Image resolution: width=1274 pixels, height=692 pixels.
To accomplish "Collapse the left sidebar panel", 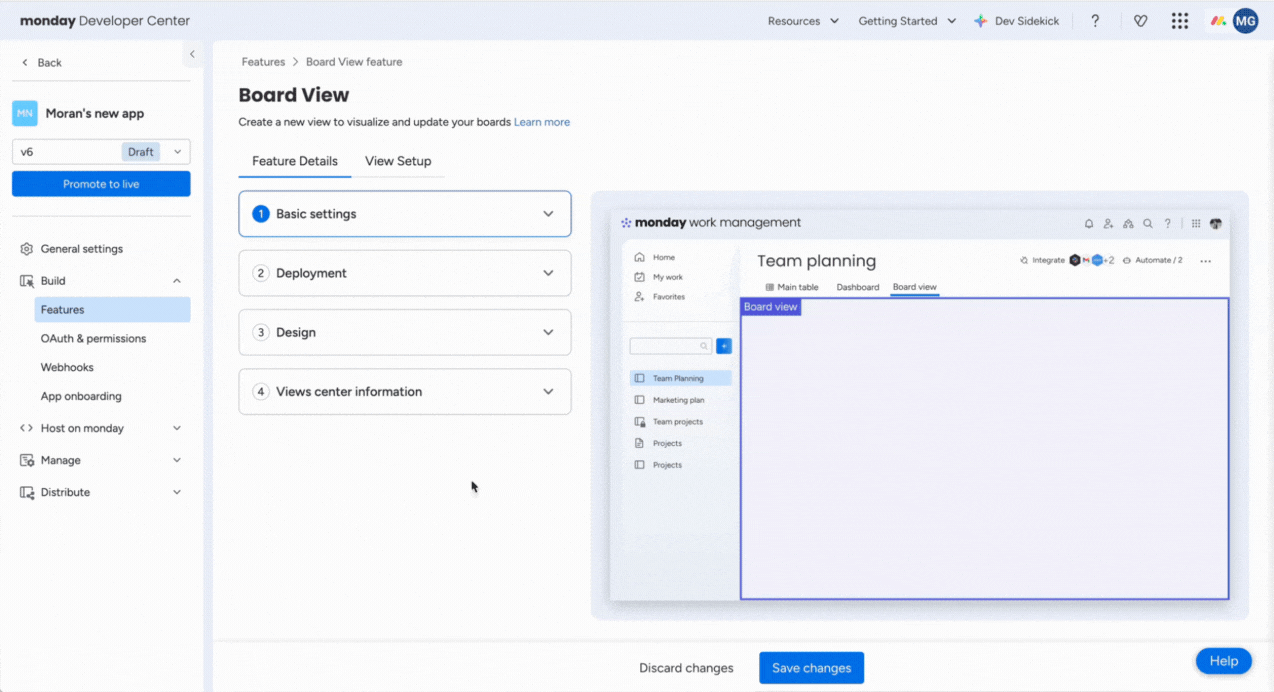I will (x=192, y=54).
